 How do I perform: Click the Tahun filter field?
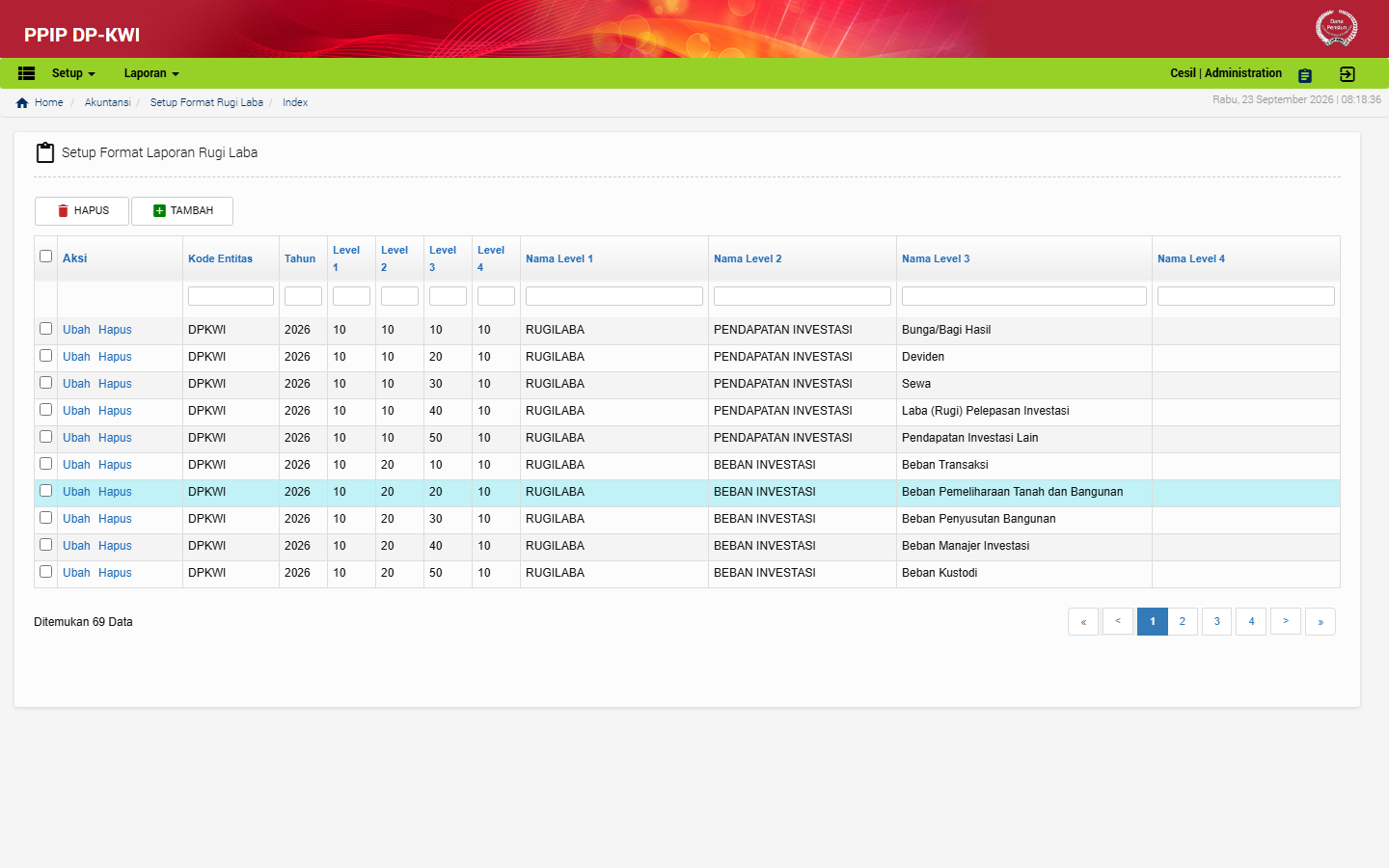[303, 296]
